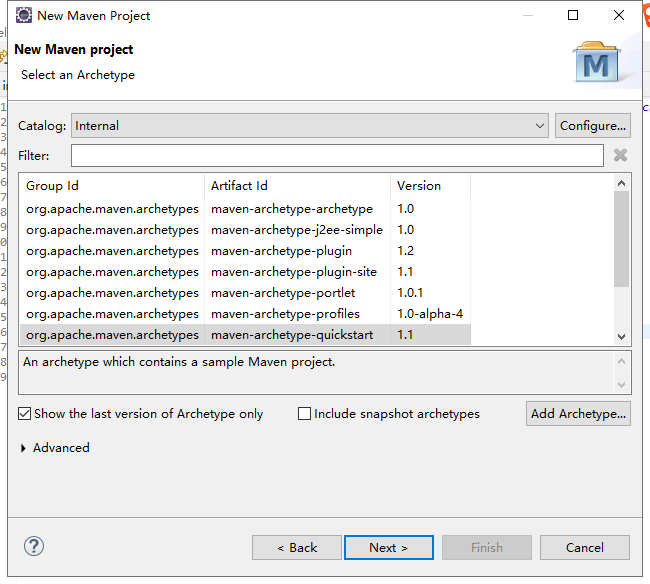Click the archetype list scroll-down arrow
The image size is (650, 584).
[621, 337]
